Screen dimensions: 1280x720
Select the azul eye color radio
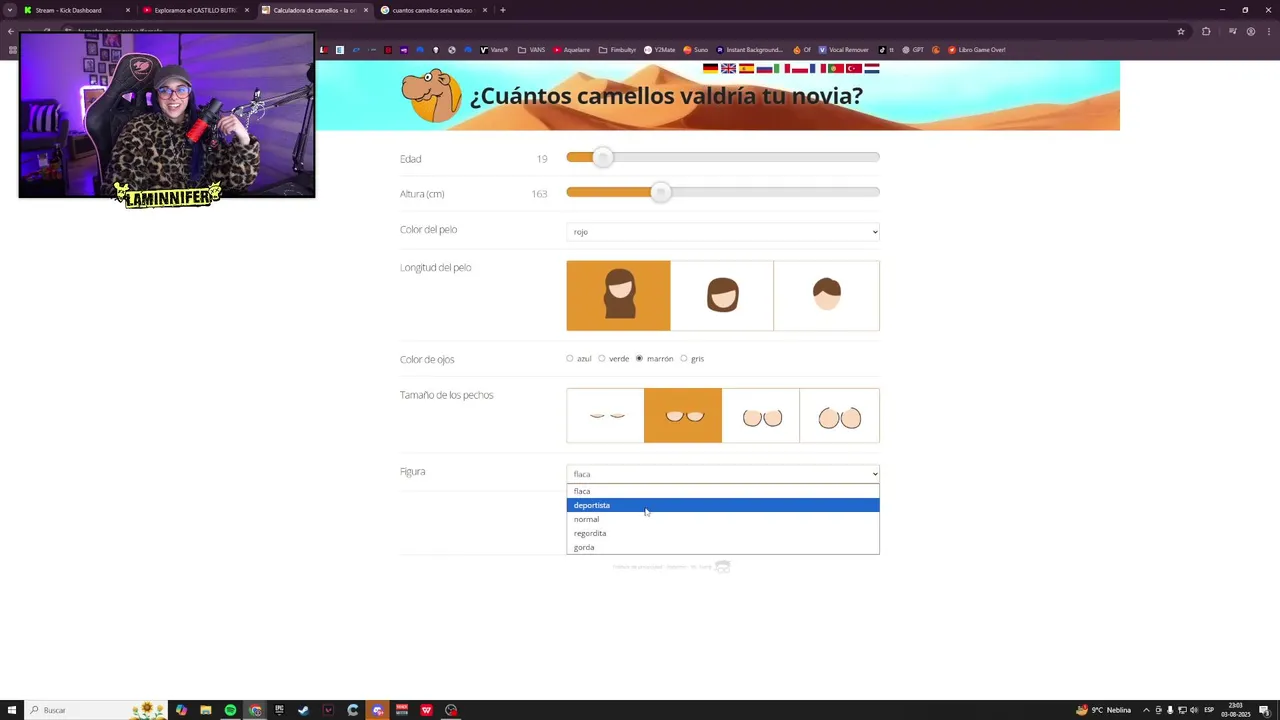pos(570,358)
